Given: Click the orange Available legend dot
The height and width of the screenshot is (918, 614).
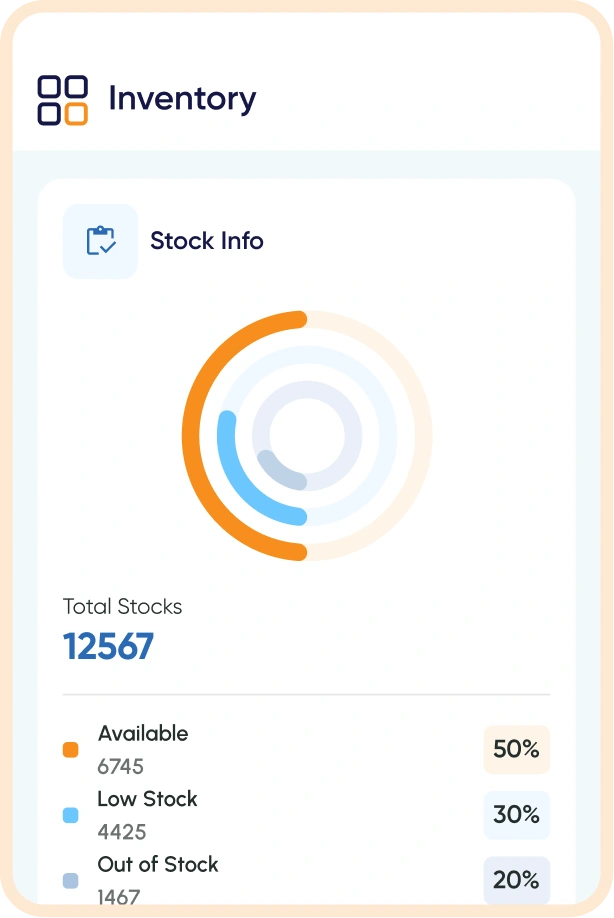Looking at the screenshot, I should pos(71,750).
